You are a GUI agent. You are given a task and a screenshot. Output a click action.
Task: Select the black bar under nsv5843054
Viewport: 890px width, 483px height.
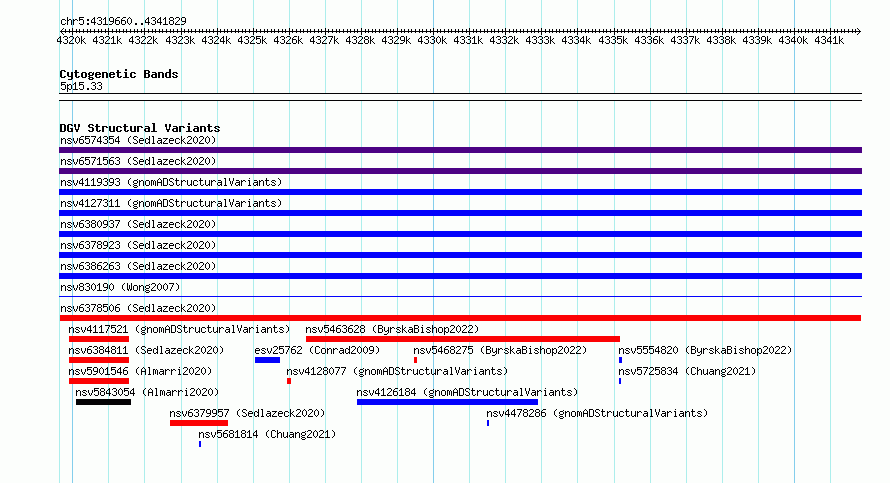(x=103, y=402)
